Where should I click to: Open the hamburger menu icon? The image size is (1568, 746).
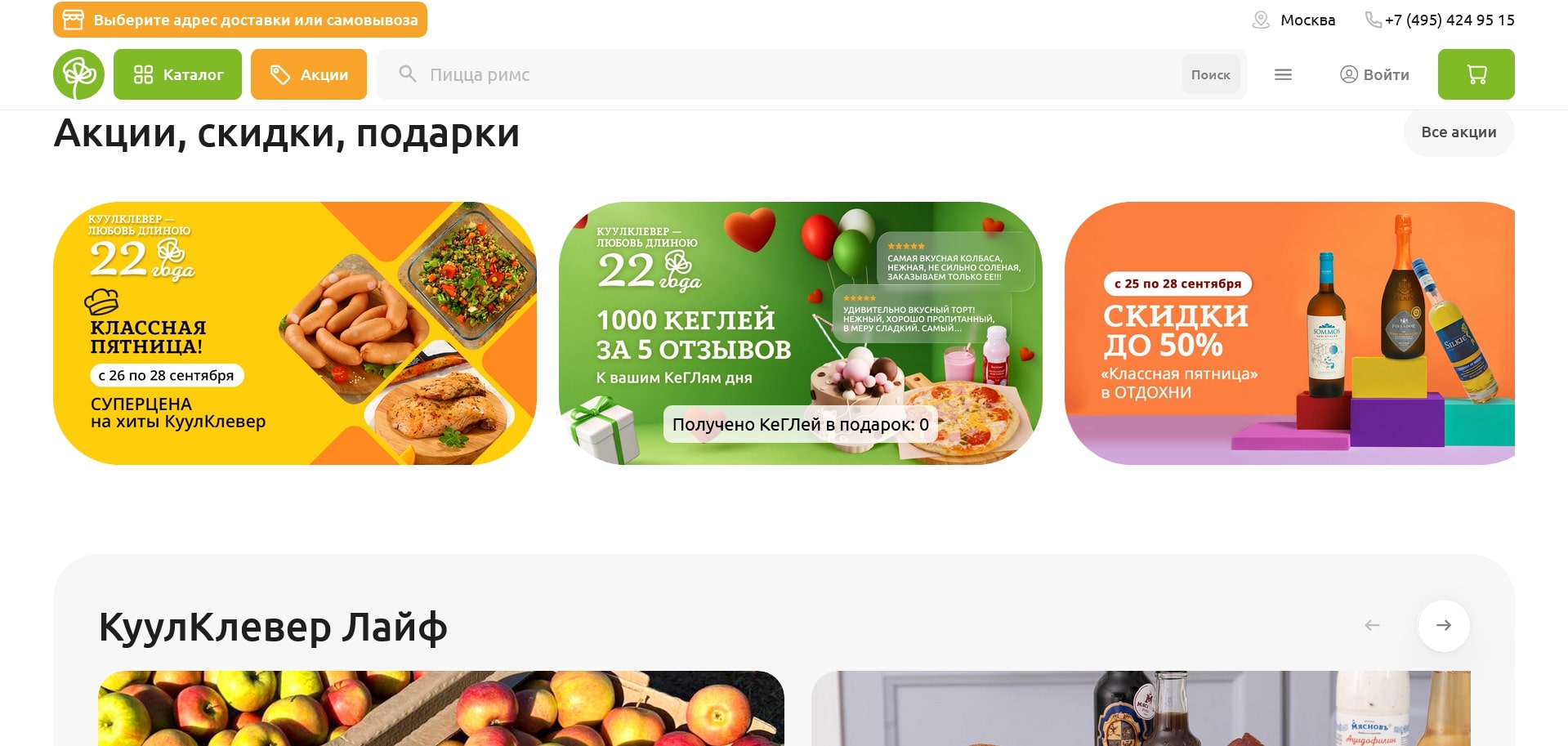tap(1283, 74)
